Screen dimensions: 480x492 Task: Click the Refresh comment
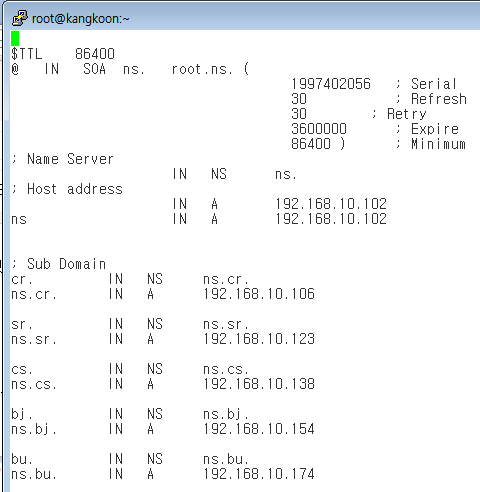439,99
